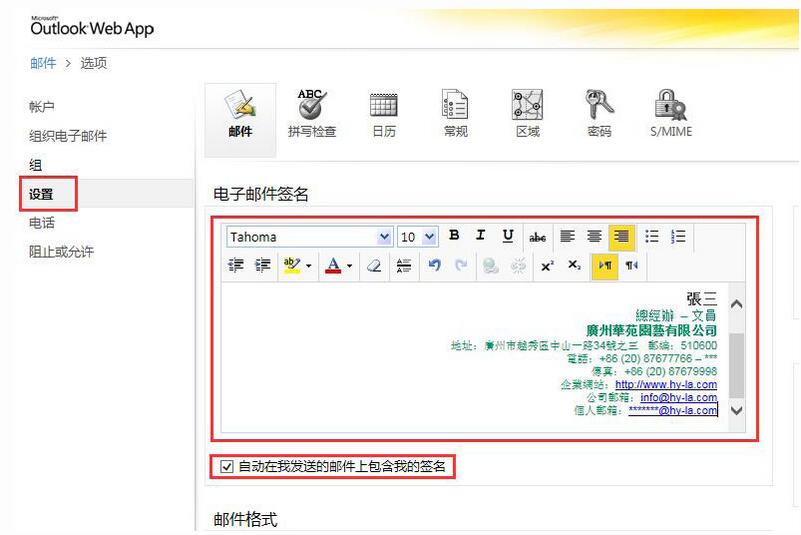The width and height of the screenshot is (801, 535).
Task: Open the 拼写检查 tab
Action: point(312,114)
